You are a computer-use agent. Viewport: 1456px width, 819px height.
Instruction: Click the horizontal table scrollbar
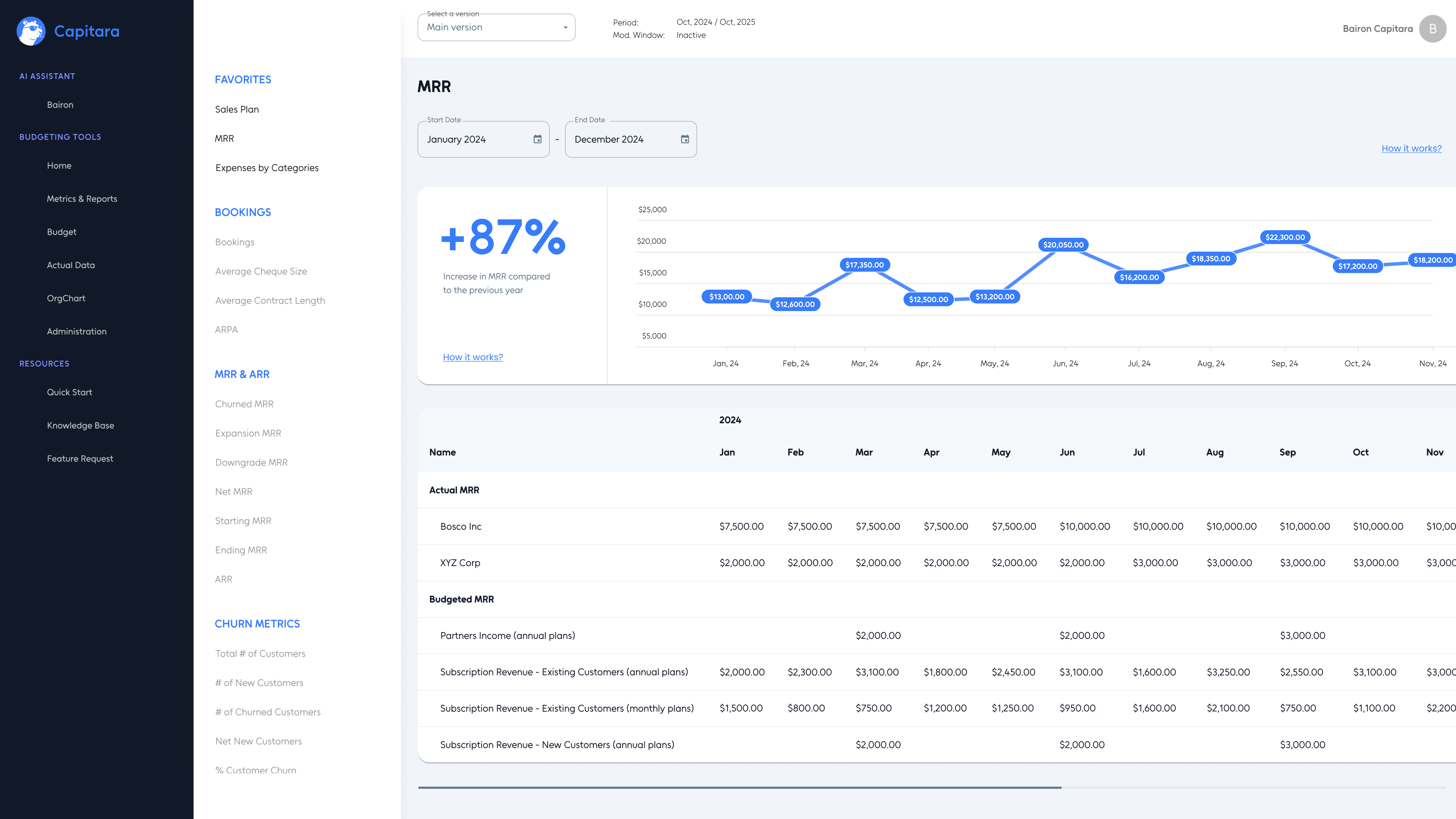[739, 788]
